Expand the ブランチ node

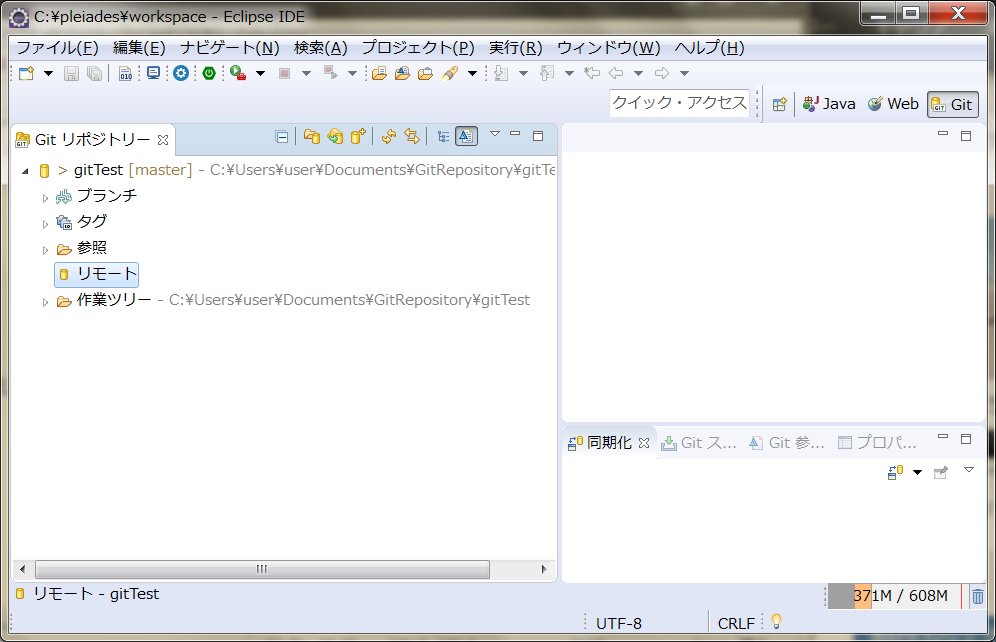tap(45, 198)
